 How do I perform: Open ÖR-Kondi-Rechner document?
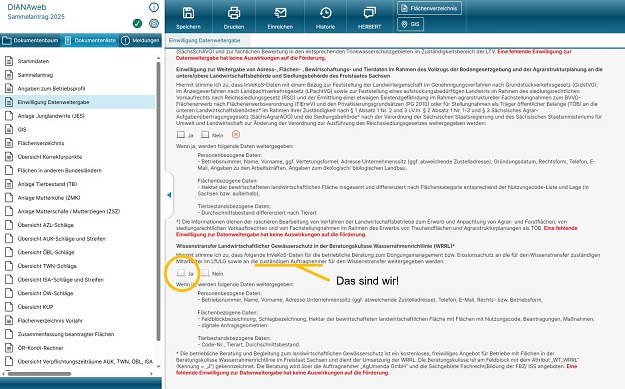(x=40, y=348)
